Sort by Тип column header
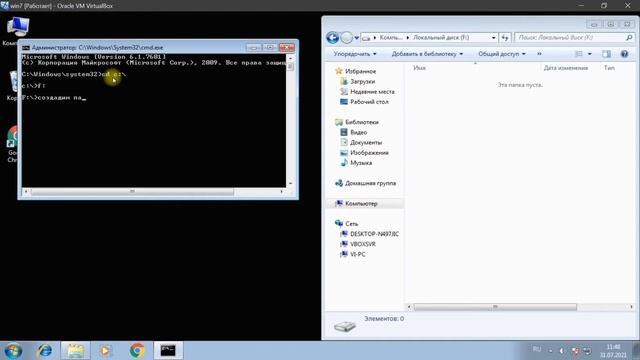 coord(609,68)
